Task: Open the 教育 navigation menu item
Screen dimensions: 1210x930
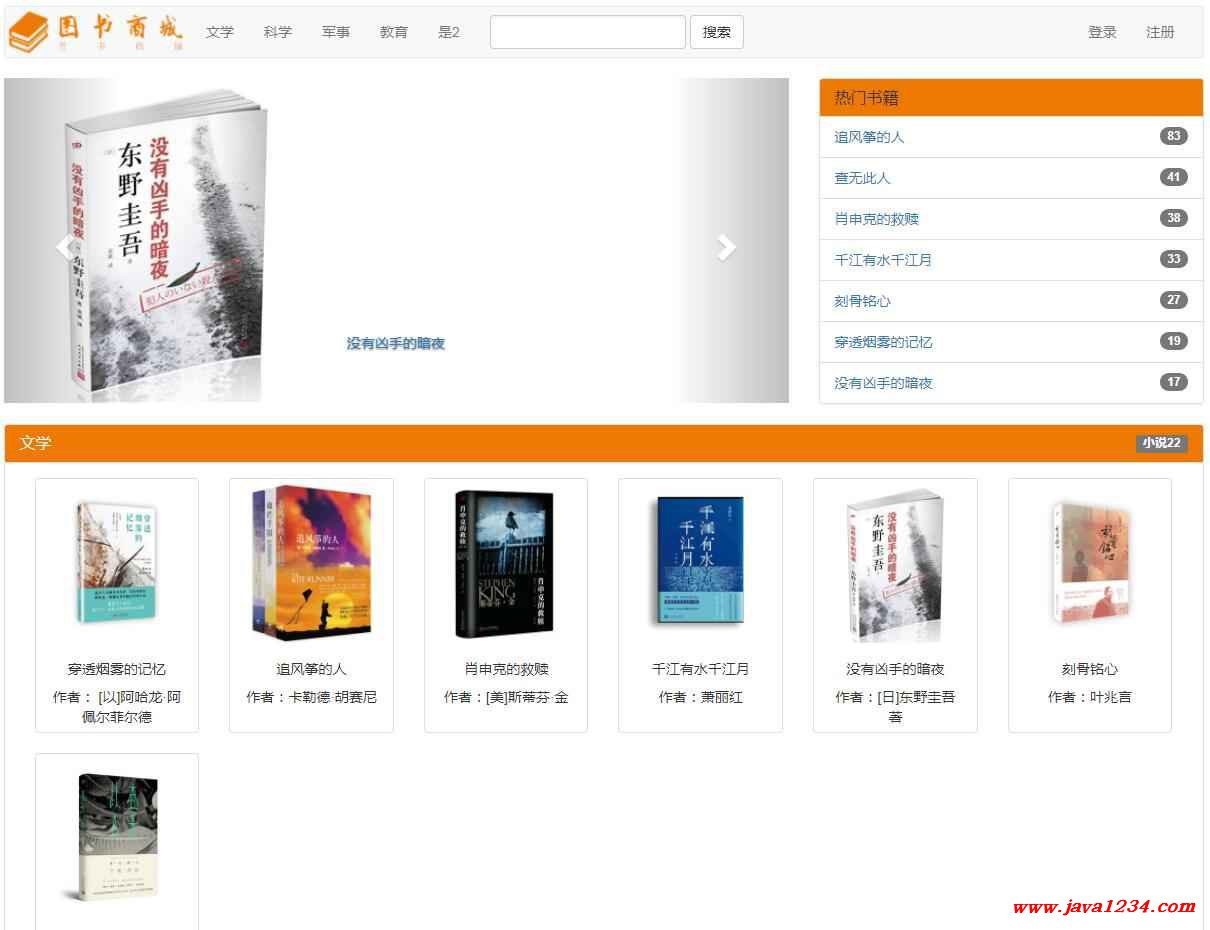Action: point(394,32)
